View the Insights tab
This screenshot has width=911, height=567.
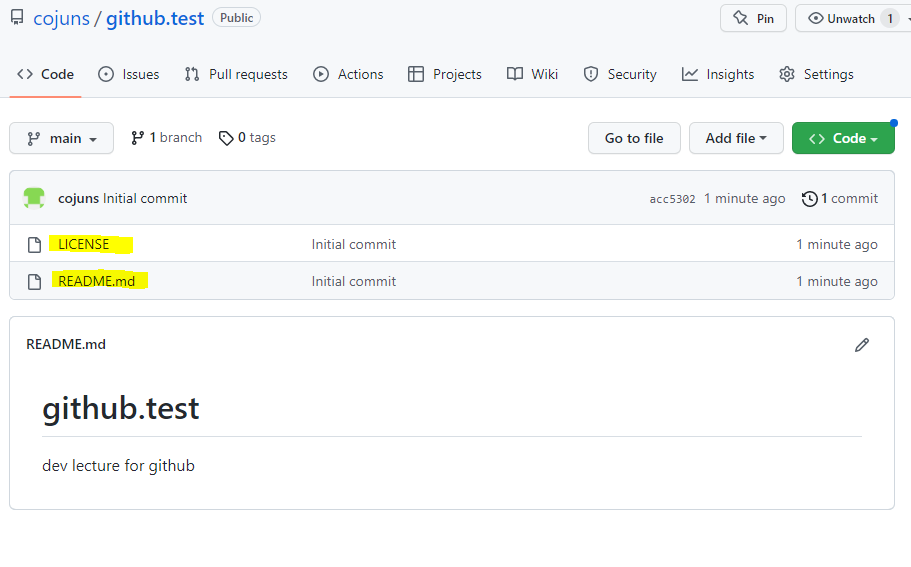(x=718, y=74)
